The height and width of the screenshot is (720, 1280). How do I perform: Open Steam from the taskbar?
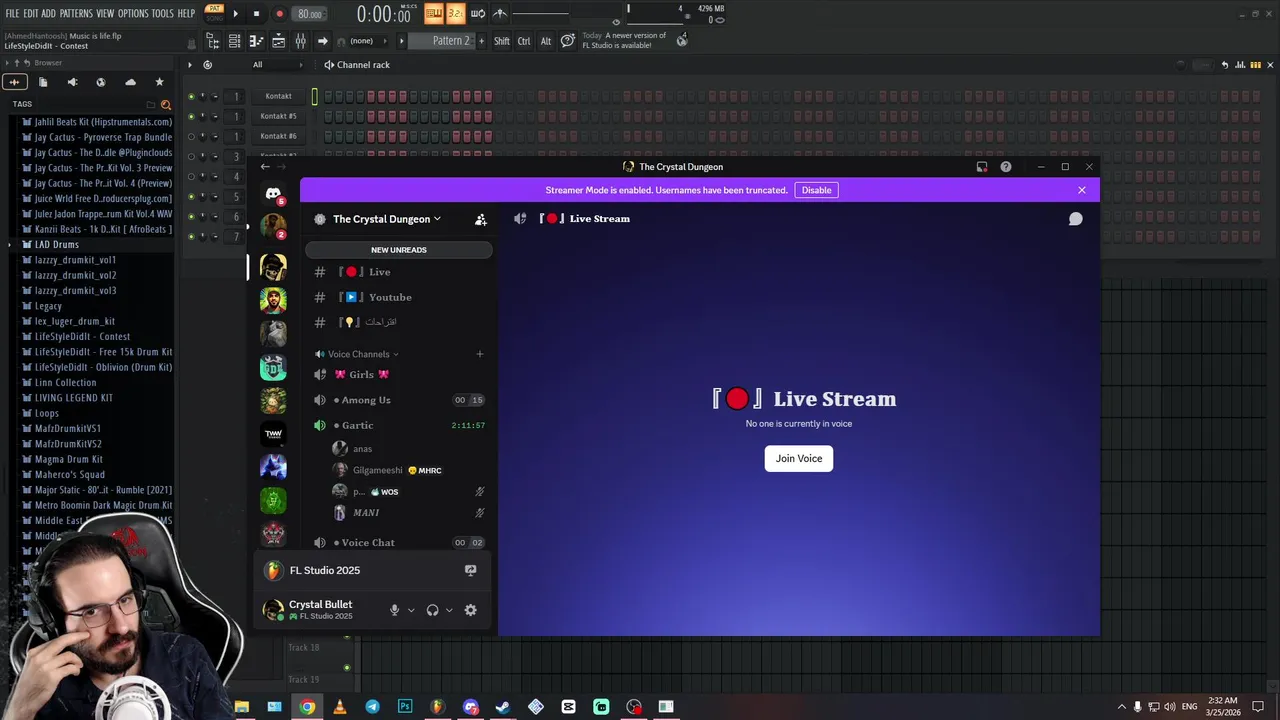[x=503, y=707]
